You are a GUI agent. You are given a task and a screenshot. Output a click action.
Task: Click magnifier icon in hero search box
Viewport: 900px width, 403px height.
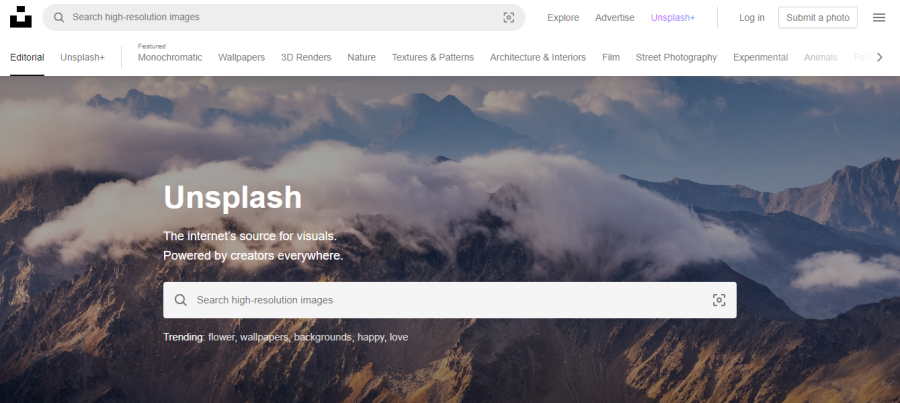pyautogui.click(x=180, y=300)
